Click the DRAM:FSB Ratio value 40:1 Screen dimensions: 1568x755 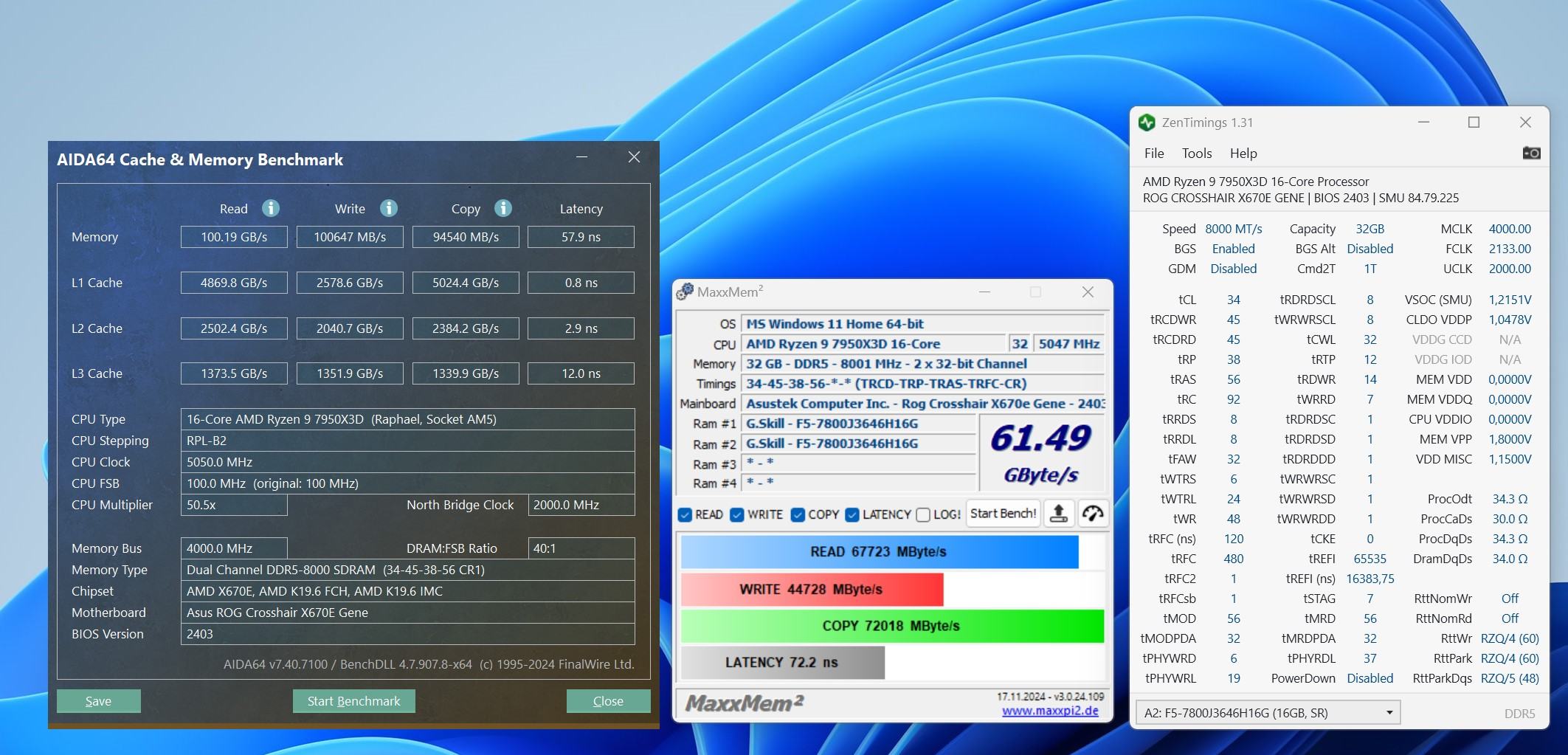[581, 548]
